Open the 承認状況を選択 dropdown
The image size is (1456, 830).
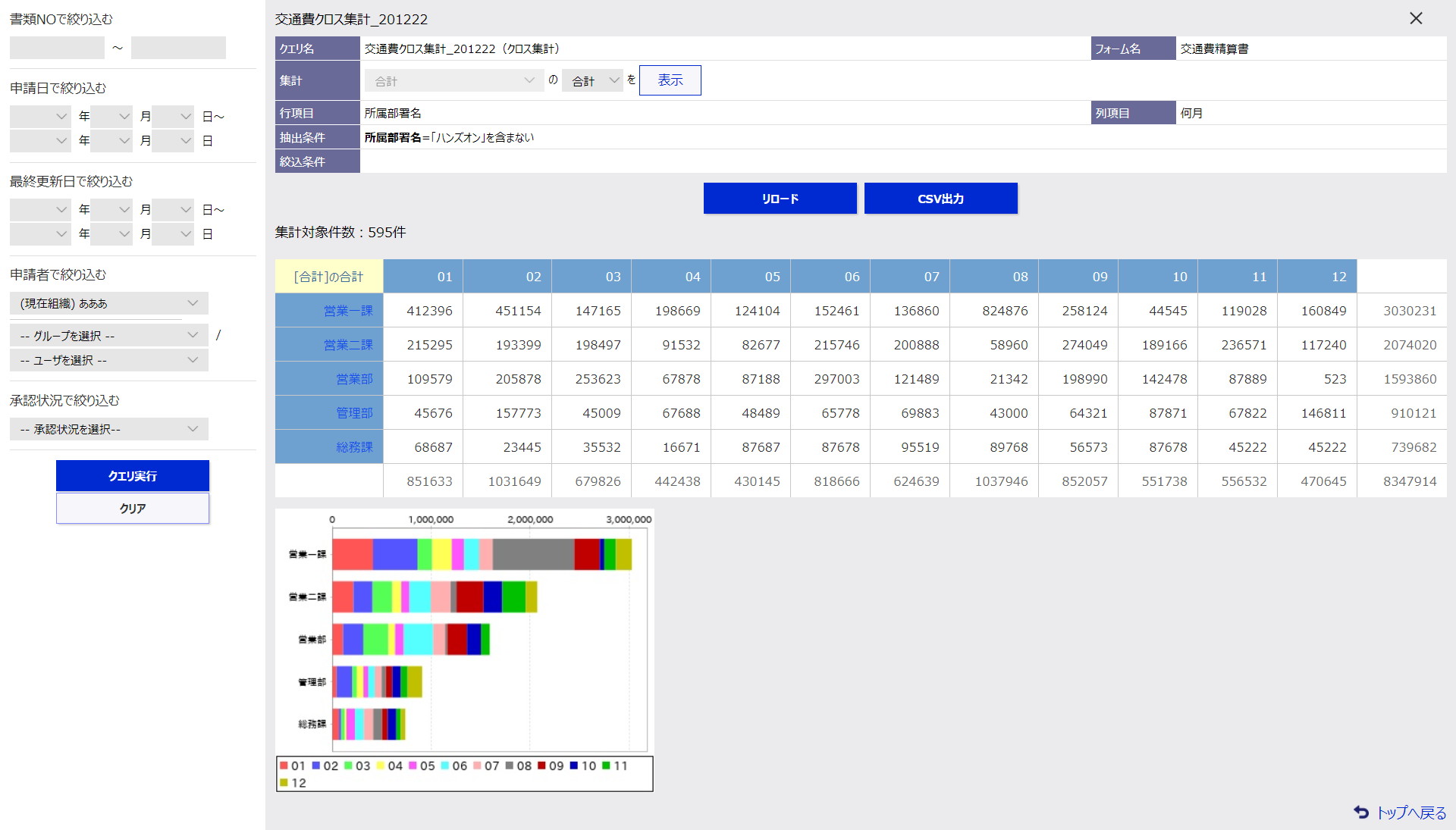[x=108, y=429]
